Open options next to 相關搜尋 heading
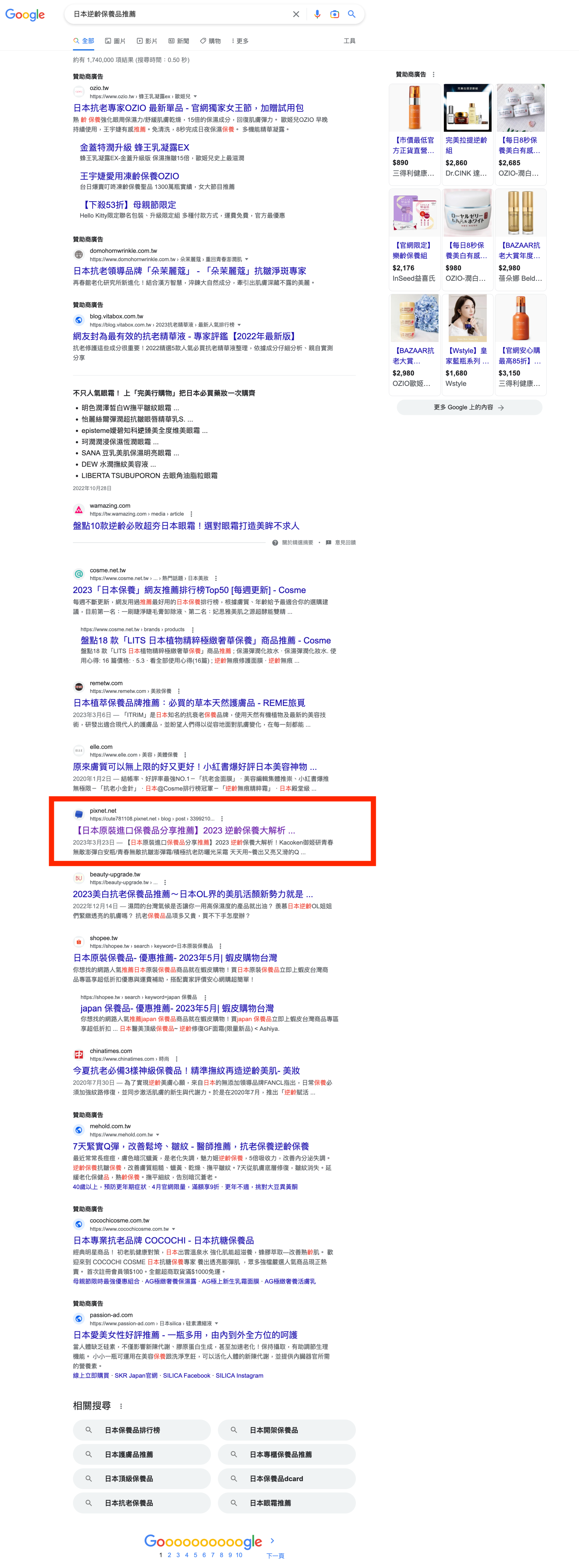Image resolution: width=579 pixels, height=1568 pixels. pyautogui.click(x=121, y=1406)
